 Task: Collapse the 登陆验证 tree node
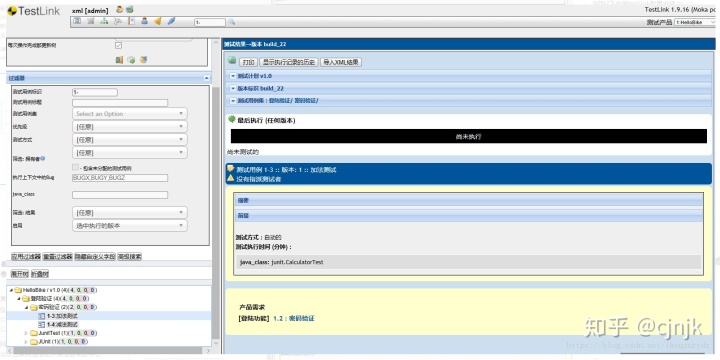(x=19, y=298)
